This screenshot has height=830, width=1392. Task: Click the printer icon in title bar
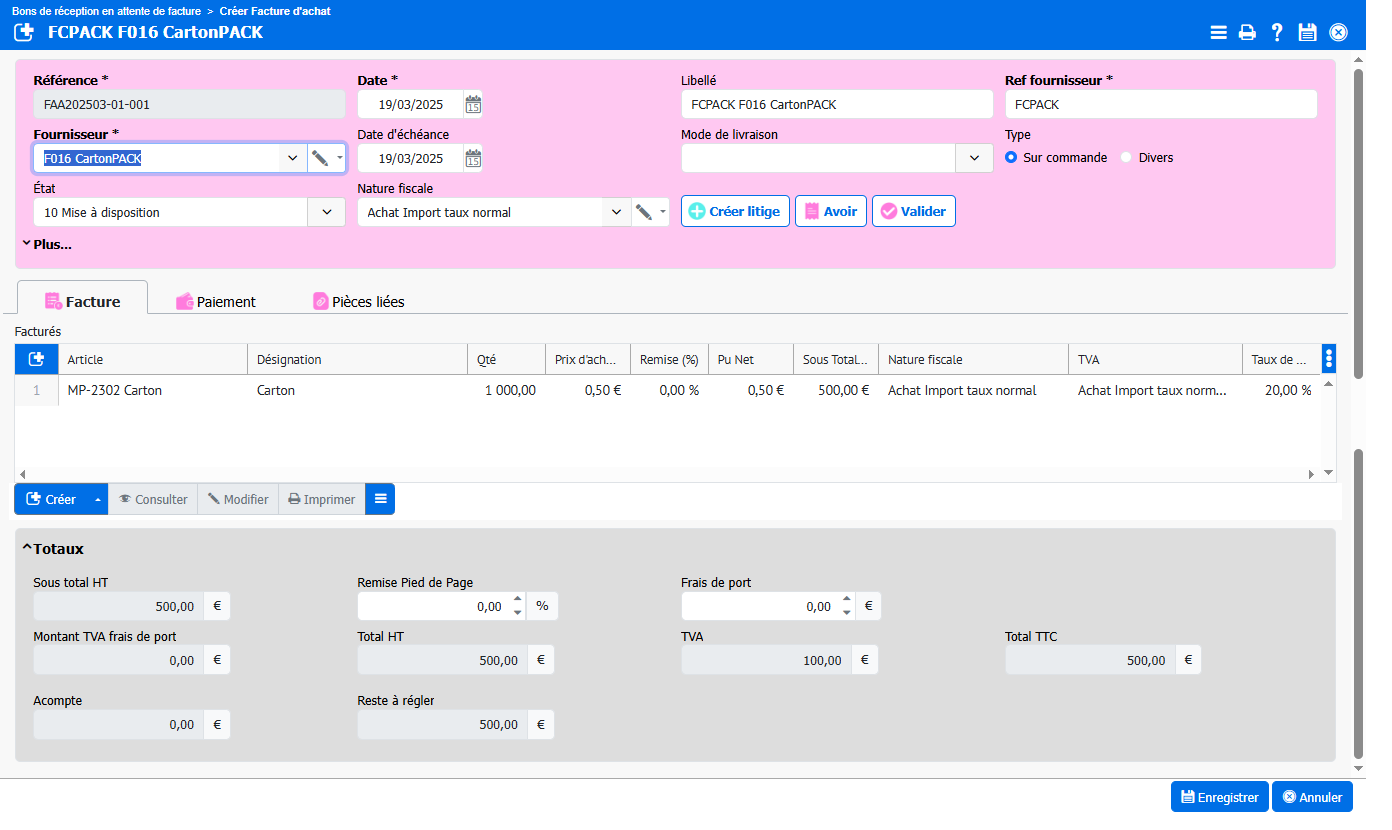(1247, 32)
